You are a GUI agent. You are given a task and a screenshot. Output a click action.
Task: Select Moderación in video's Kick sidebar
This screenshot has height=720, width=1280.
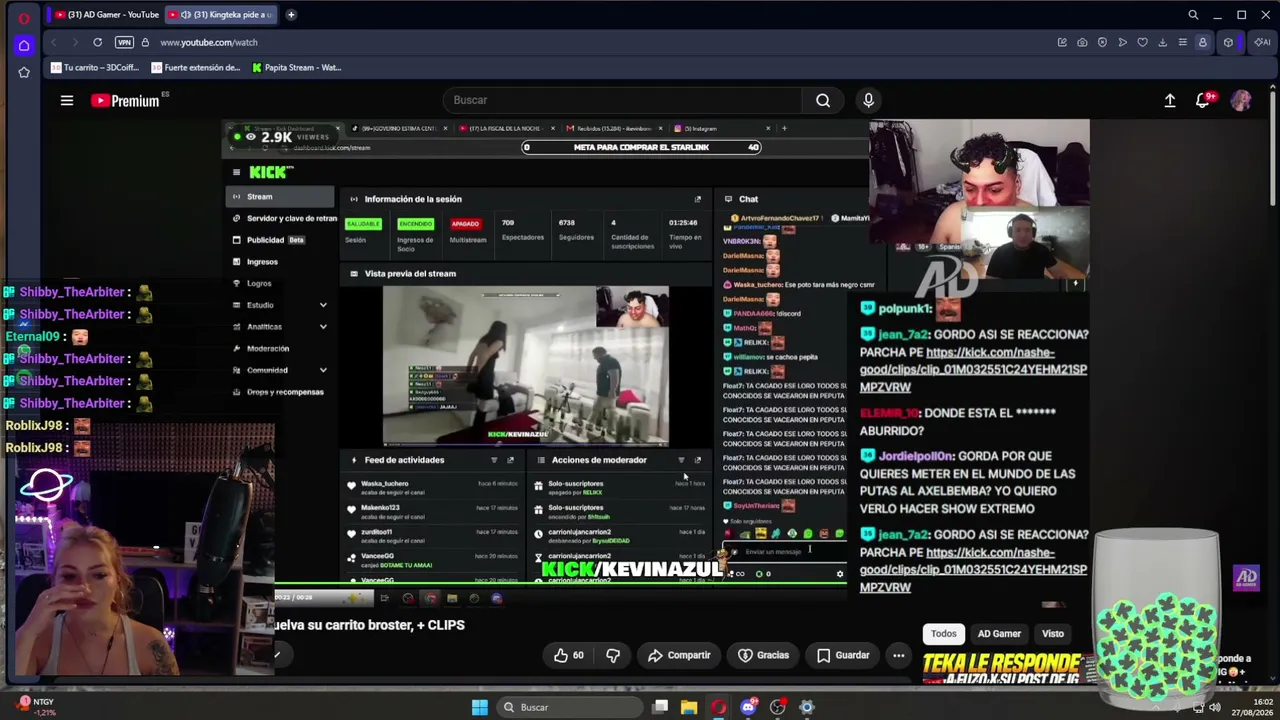click(268, 349)
